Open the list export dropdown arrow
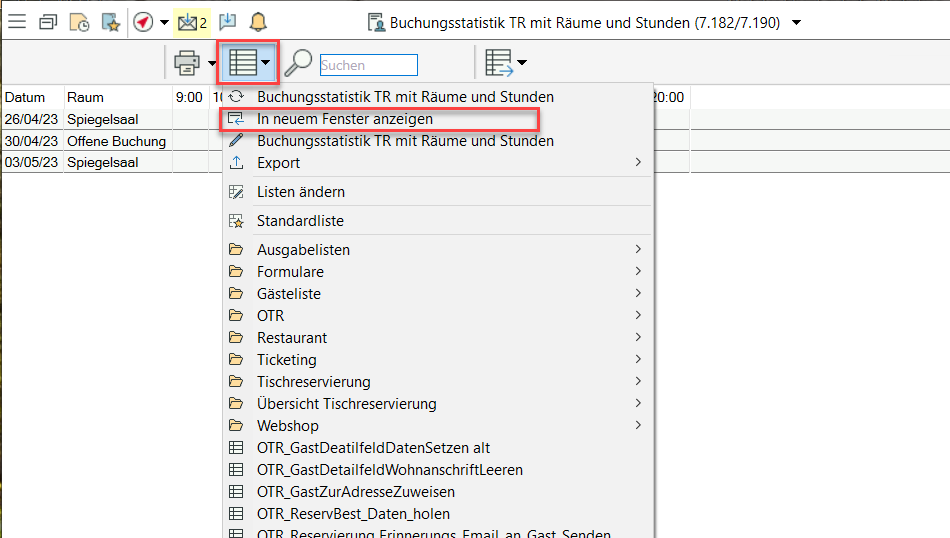 click(x=522, y=64)
